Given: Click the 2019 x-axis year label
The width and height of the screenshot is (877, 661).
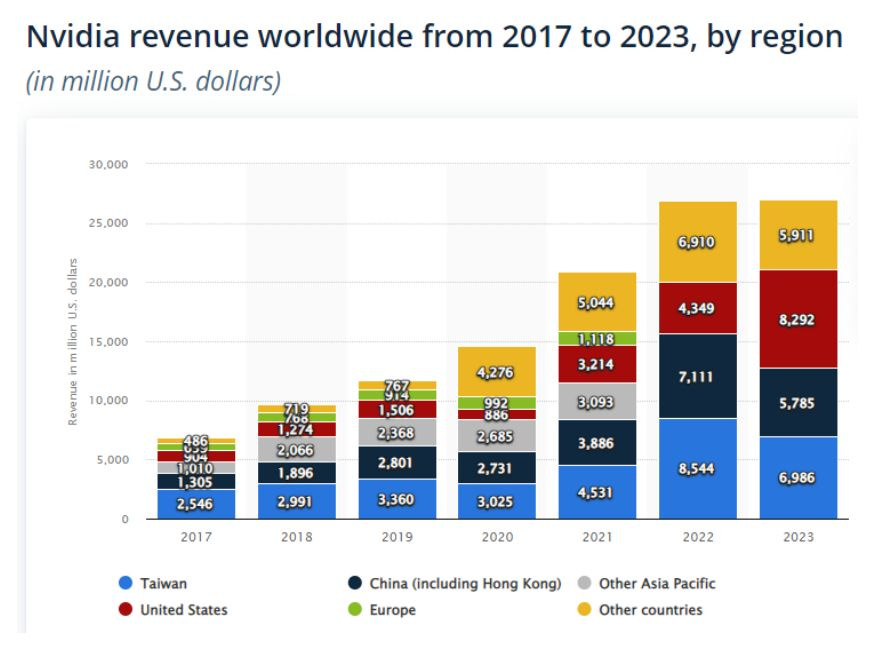Looking at the screenshot, I should pos(397,537).
